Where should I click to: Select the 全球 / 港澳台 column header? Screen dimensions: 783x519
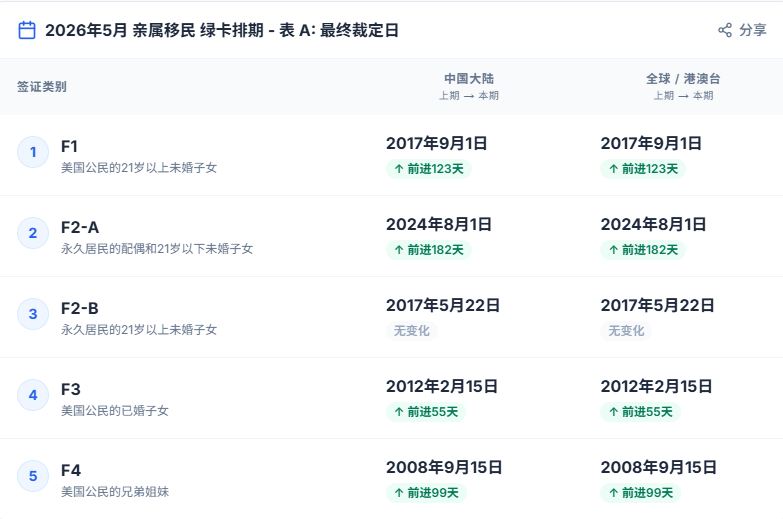683,78
